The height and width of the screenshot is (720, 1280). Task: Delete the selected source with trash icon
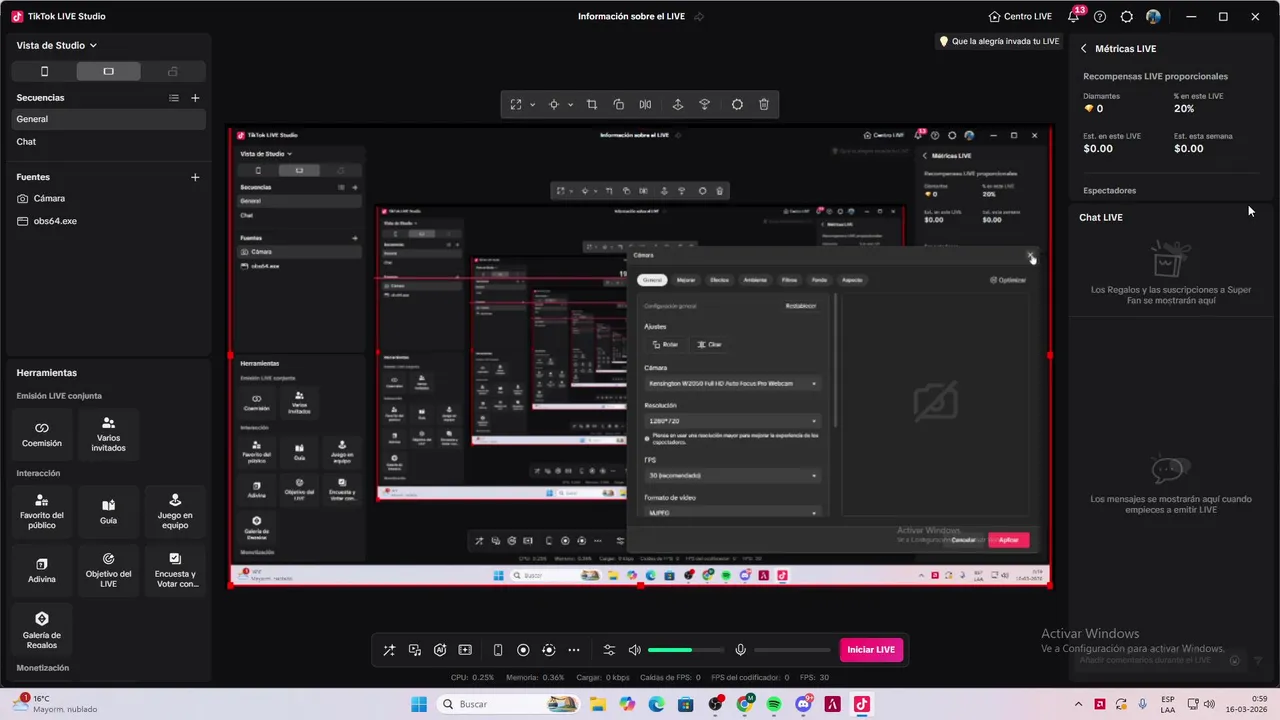[764, 105]
